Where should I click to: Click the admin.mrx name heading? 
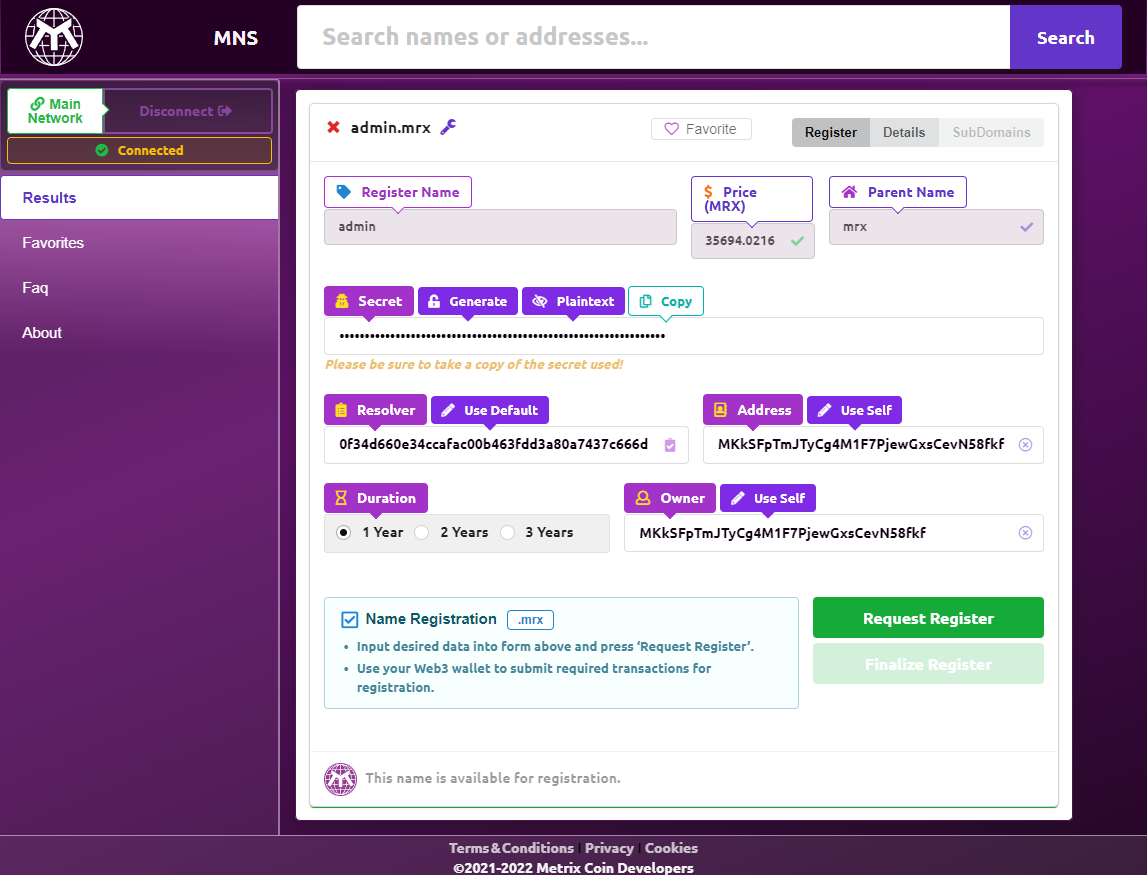391,127
